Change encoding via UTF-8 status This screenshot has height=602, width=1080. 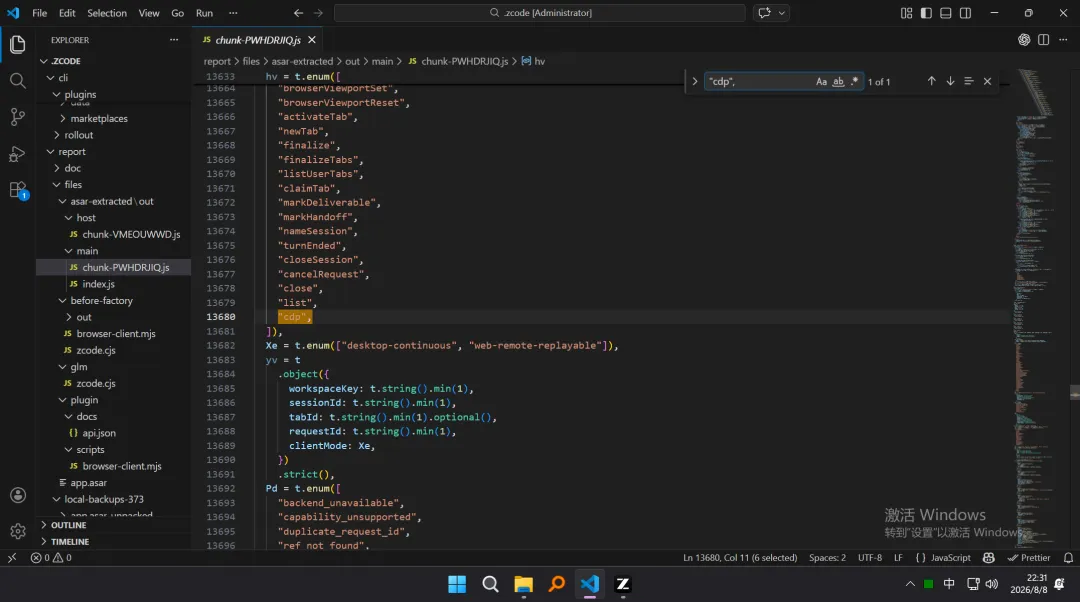pyautogui.click(x=870, y=558)
